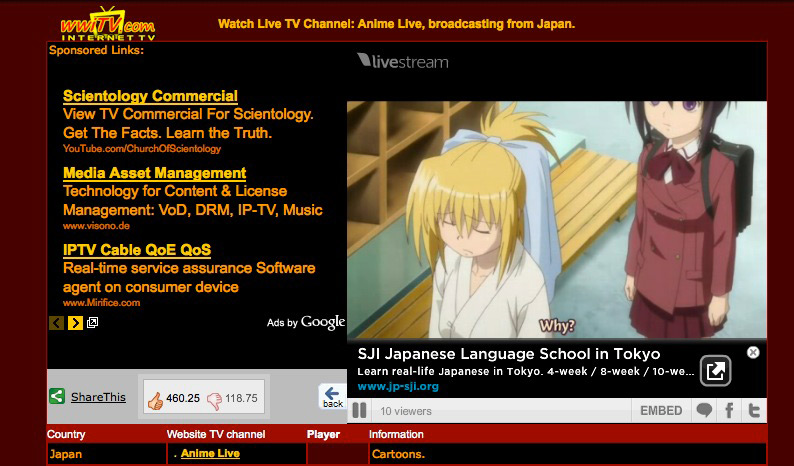Open the overlay ad's external link icon

(714, 371)
